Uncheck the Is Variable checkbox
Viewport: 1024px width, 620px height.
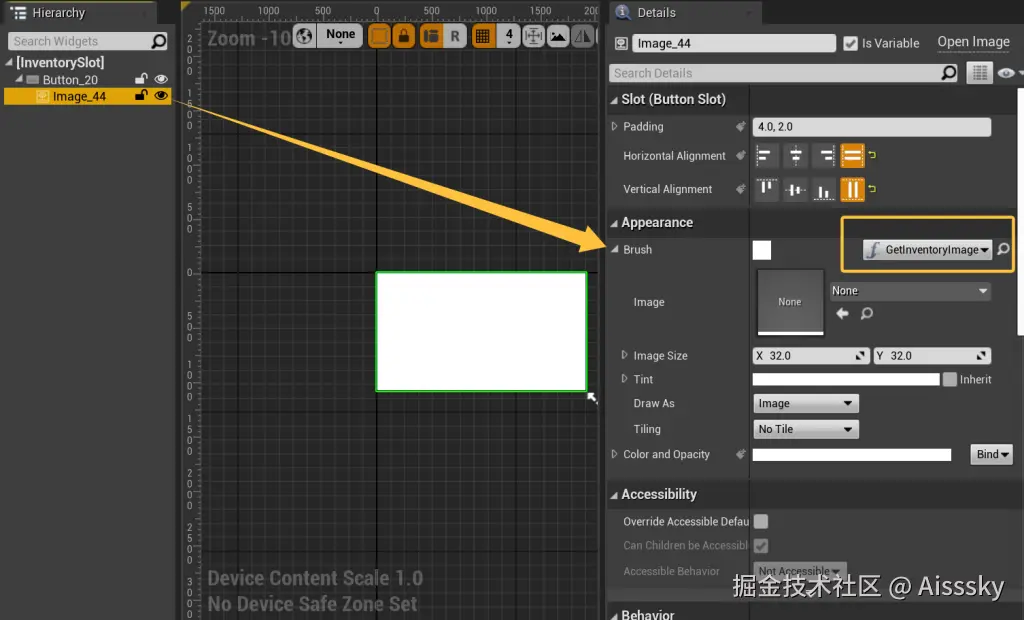pos(850,43)
